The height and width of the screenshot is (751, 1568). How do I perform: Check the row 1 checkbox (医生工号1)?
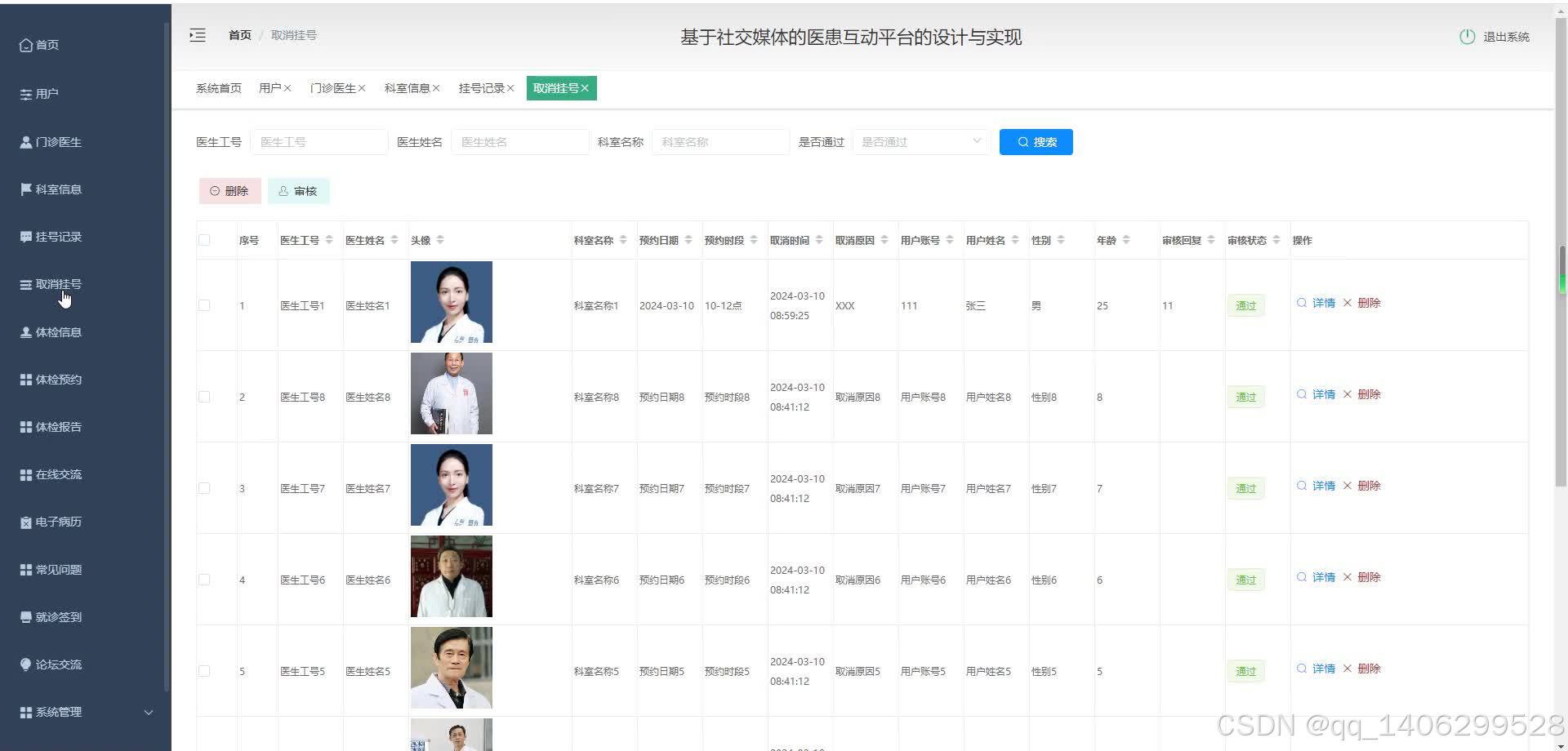pyautogui.click(x=204, y=305)
